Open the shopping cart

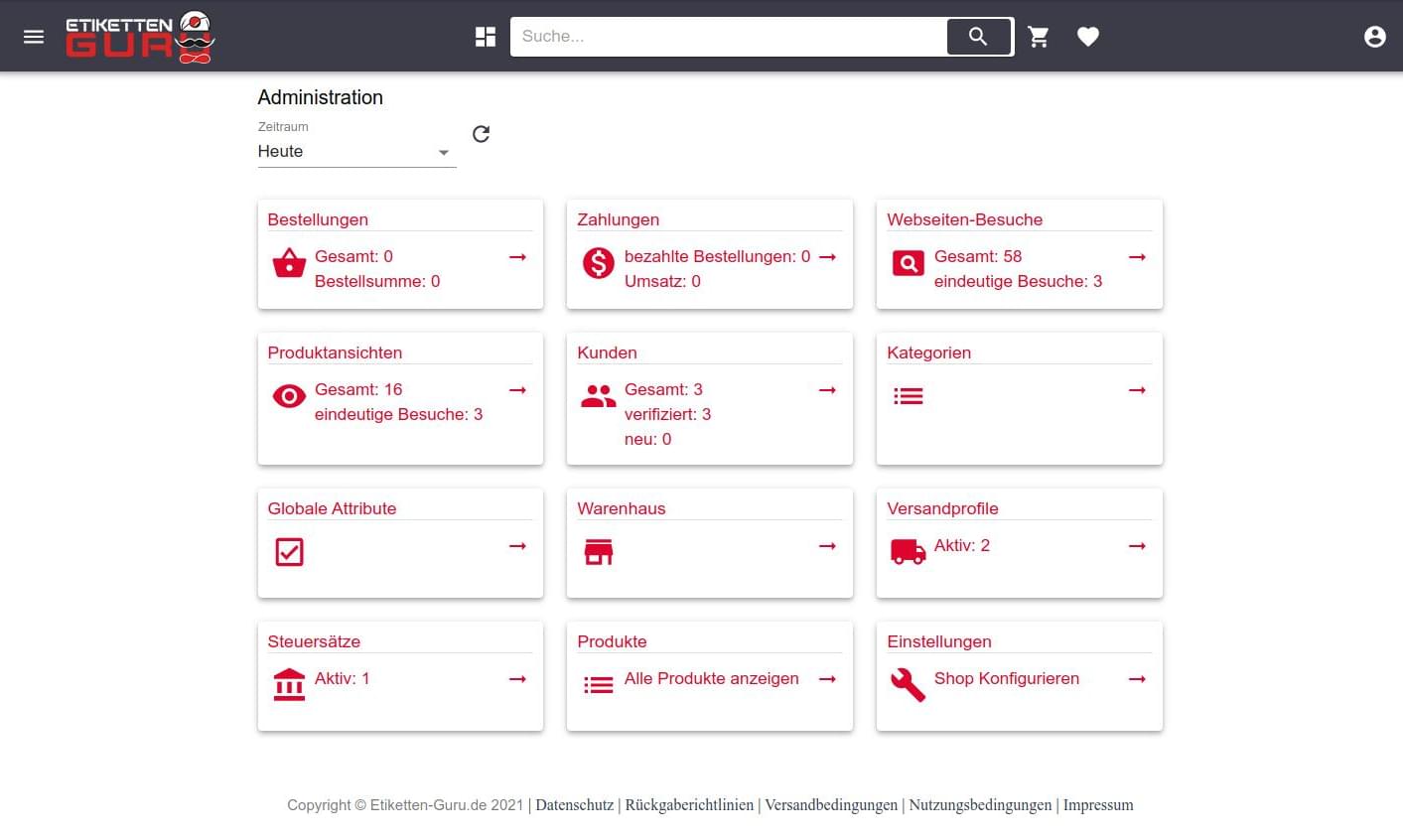[1039, 36]
